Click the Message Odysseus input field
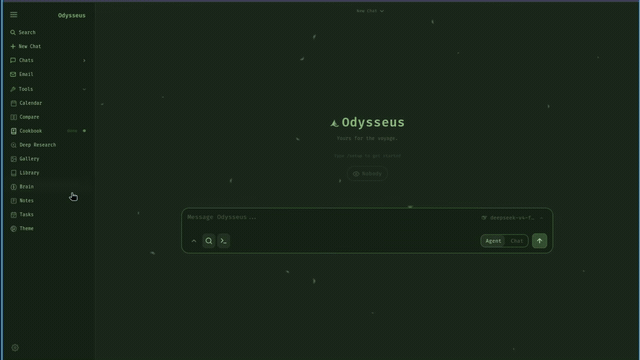Screen dimensions: 640x360 coord(331,218)
